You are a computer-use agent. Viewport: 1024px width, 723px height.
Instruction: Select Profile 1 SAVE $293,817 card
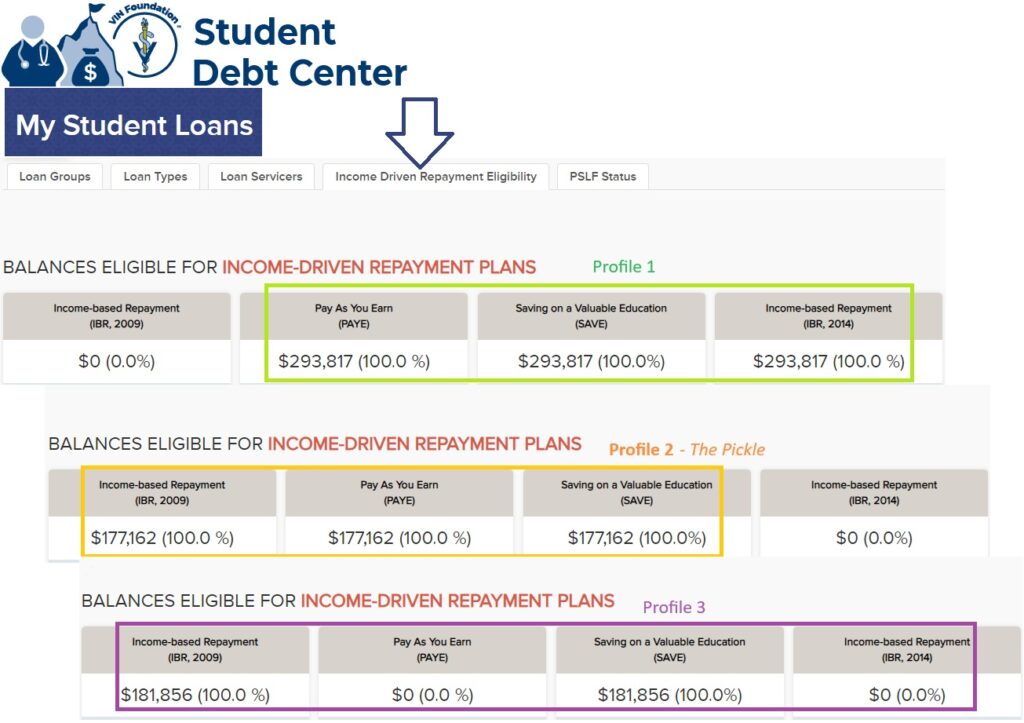(591, 337)
